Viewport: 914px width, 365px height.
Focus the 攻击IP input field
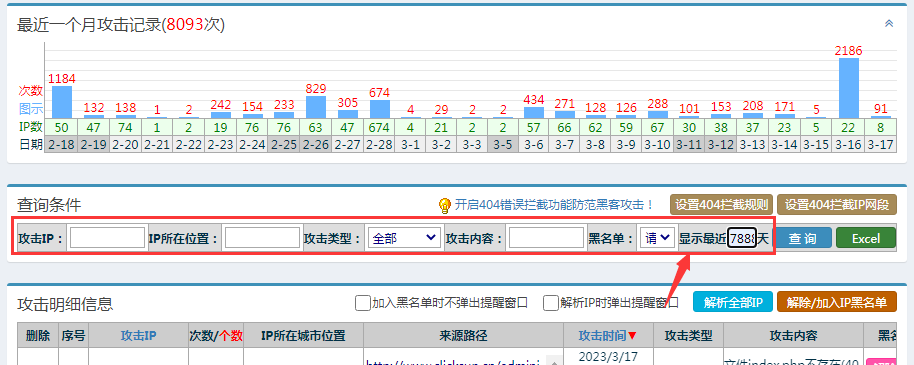click(107, 238)
